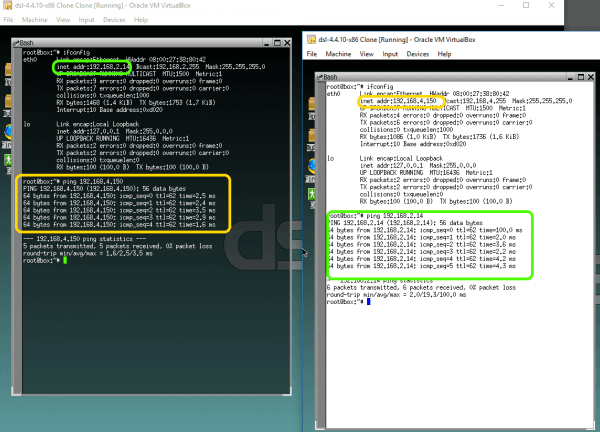Click 'inet addr:192.168.4.150' in right terminal

398,101
